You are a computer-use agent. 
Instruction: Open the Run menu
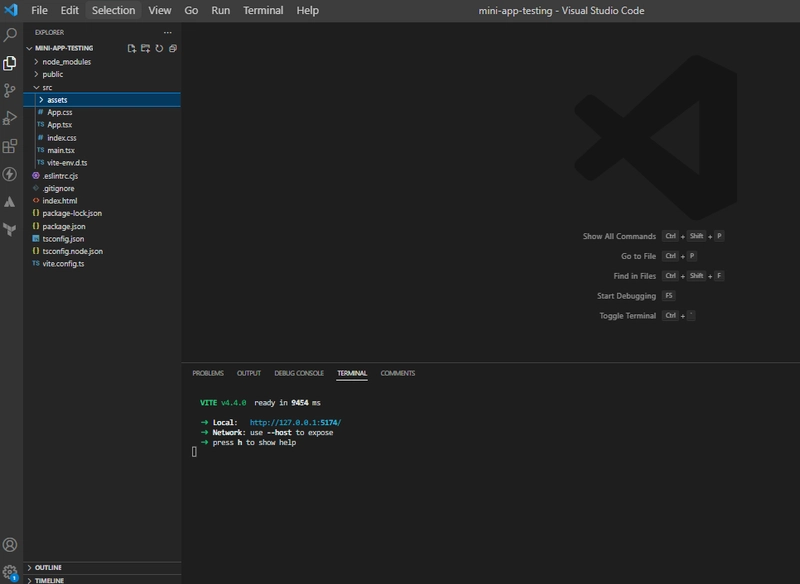point(220,10)
